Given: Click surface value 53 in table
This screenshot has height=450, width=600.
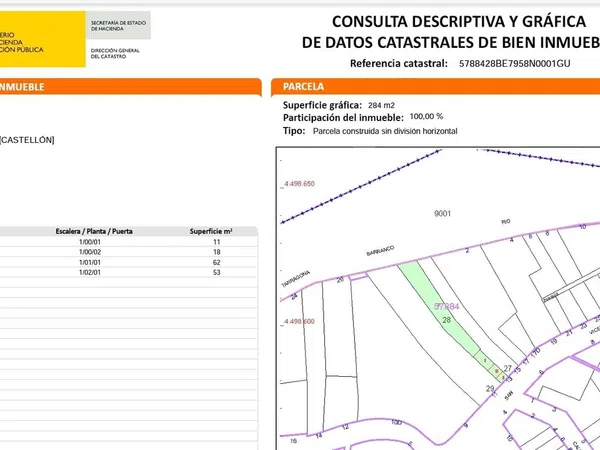Looking at the screenshot, I should [217, 272].
